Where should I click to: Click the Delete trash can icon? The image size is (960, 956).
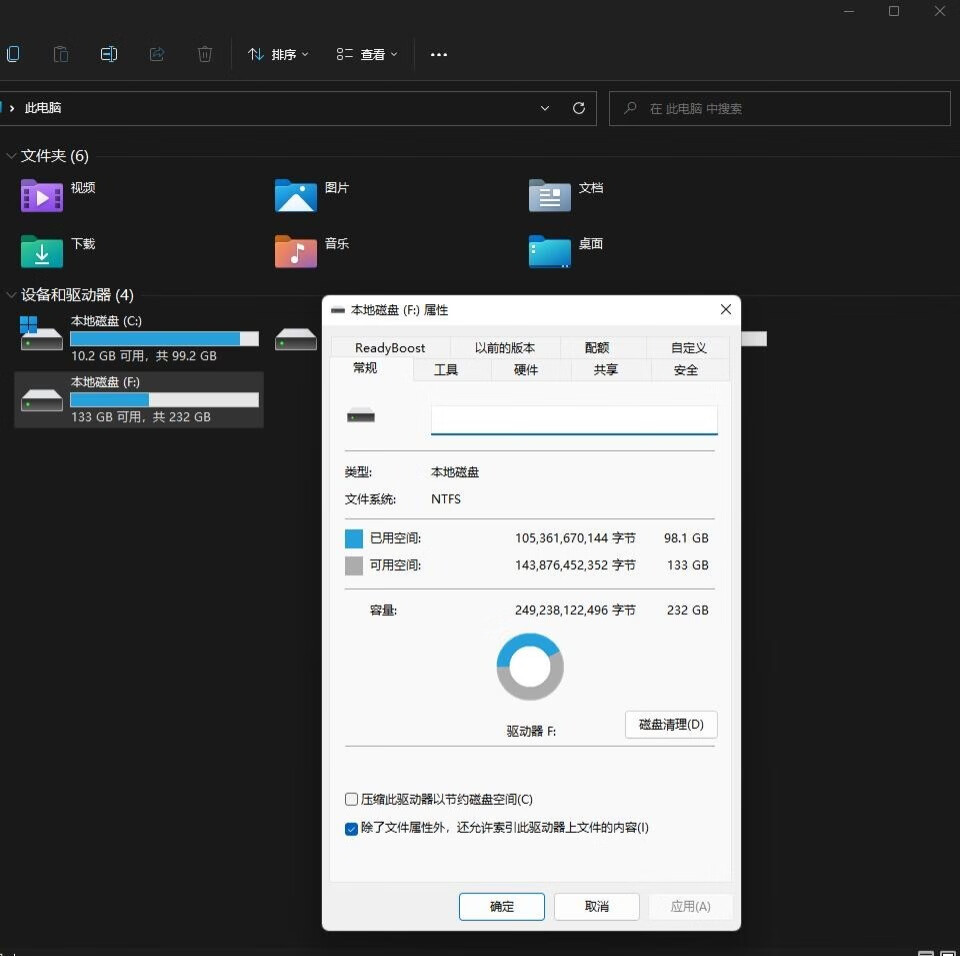(x=205, y=54)
